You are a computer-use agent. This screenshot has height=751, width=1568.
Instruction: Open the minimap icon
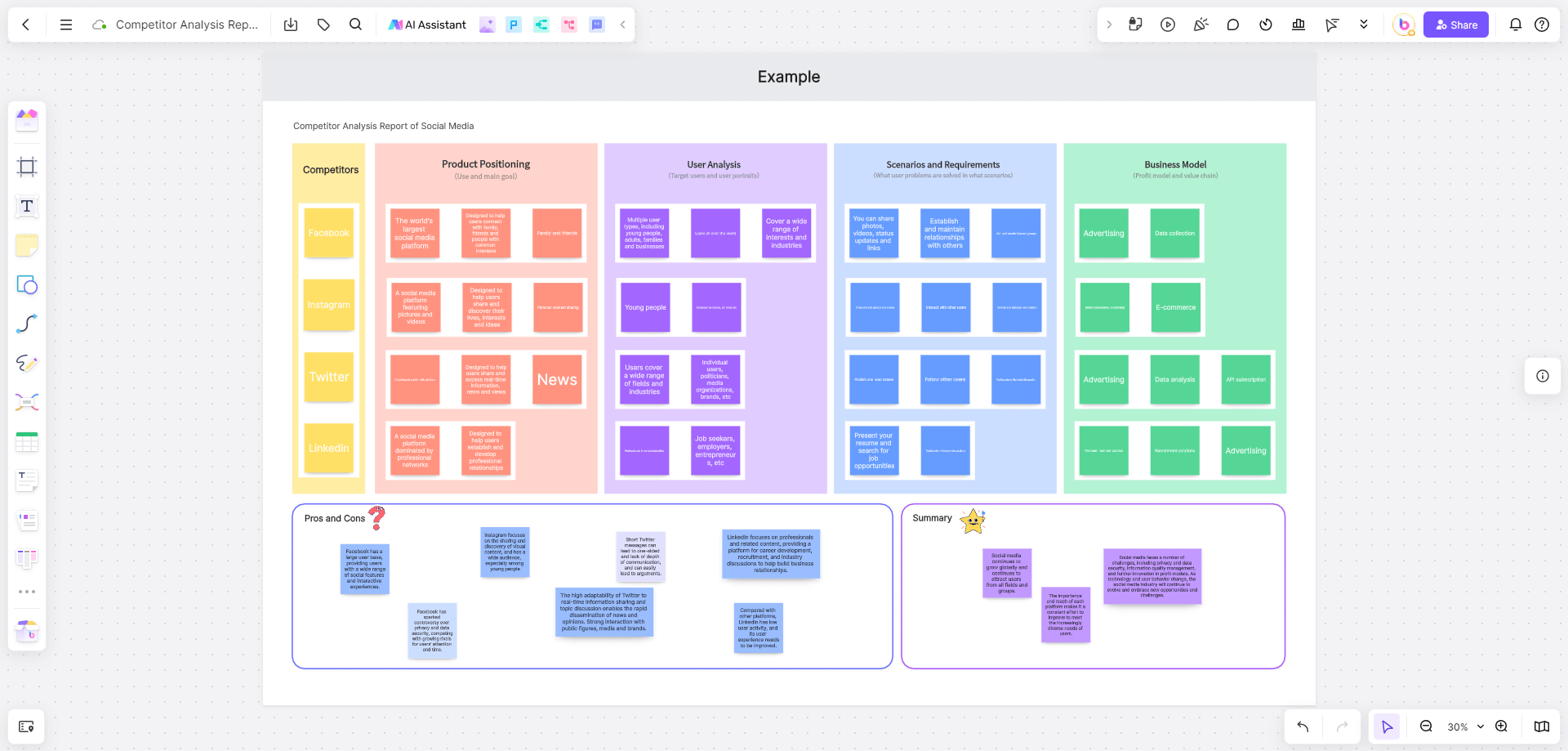pos(1542,726)
